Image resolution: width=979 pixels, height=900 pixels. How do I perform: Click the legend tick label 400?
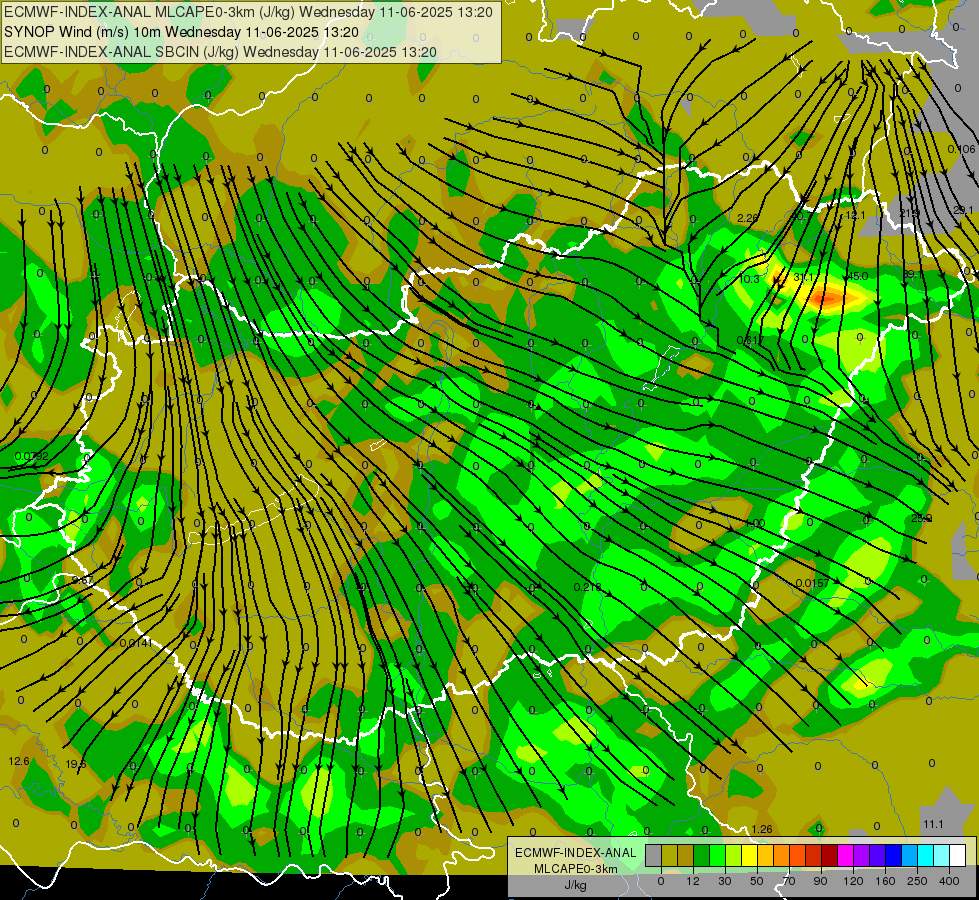tap(949, 881)
